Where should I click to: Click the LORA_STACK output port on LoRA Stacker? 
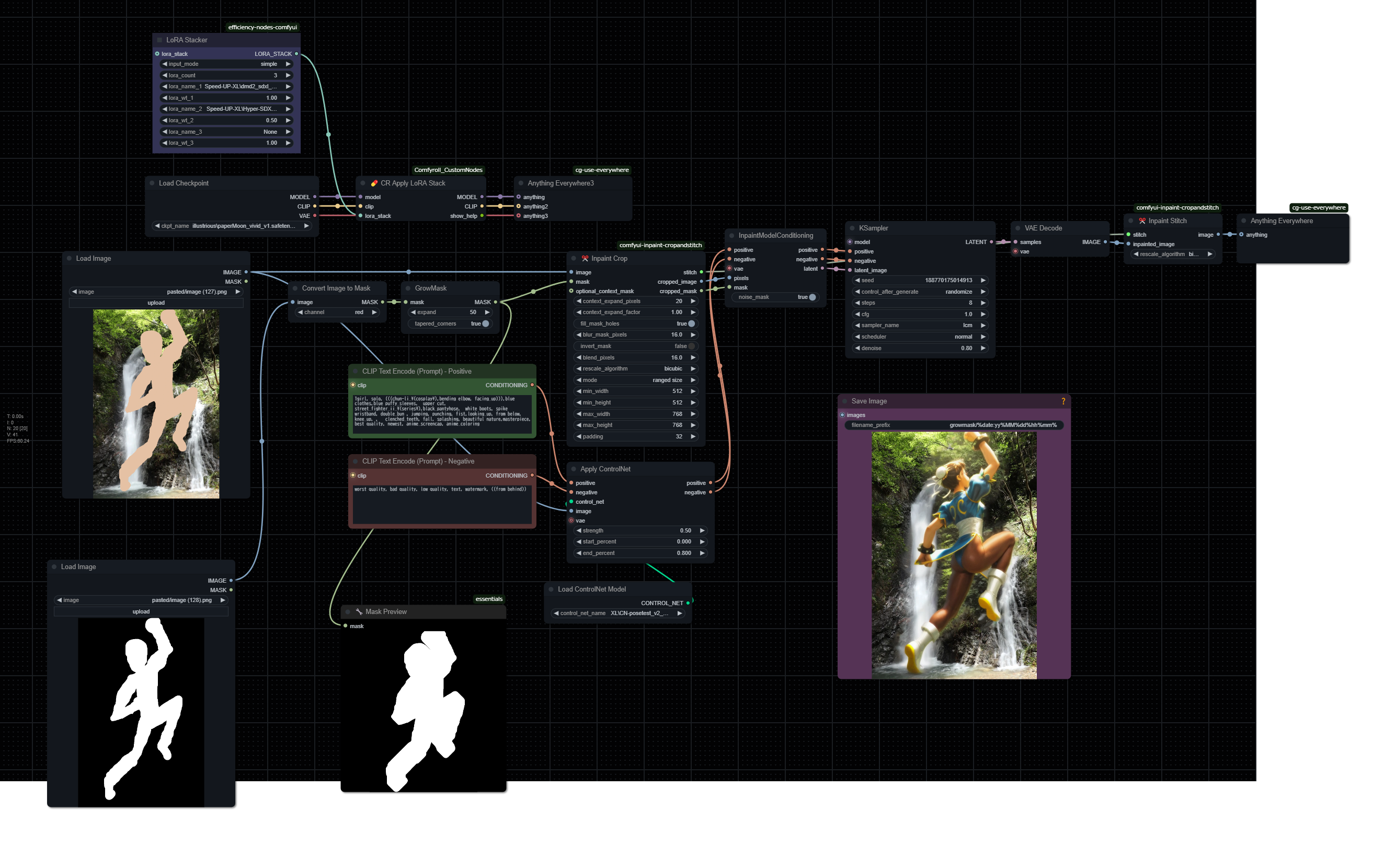296,54
